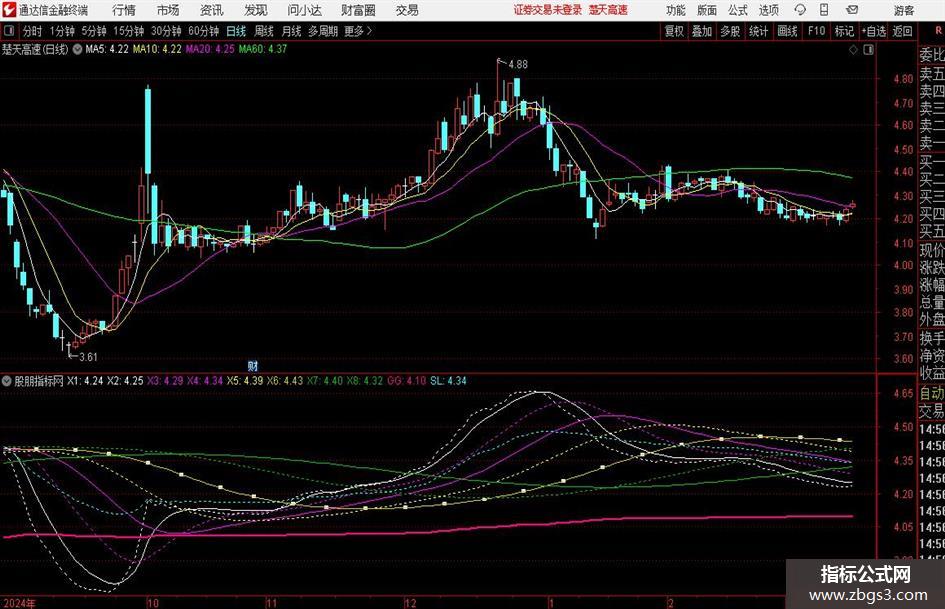Click the 多股 multi-stock button
This screenshot has width=945, height=609.
click(730, 31)
